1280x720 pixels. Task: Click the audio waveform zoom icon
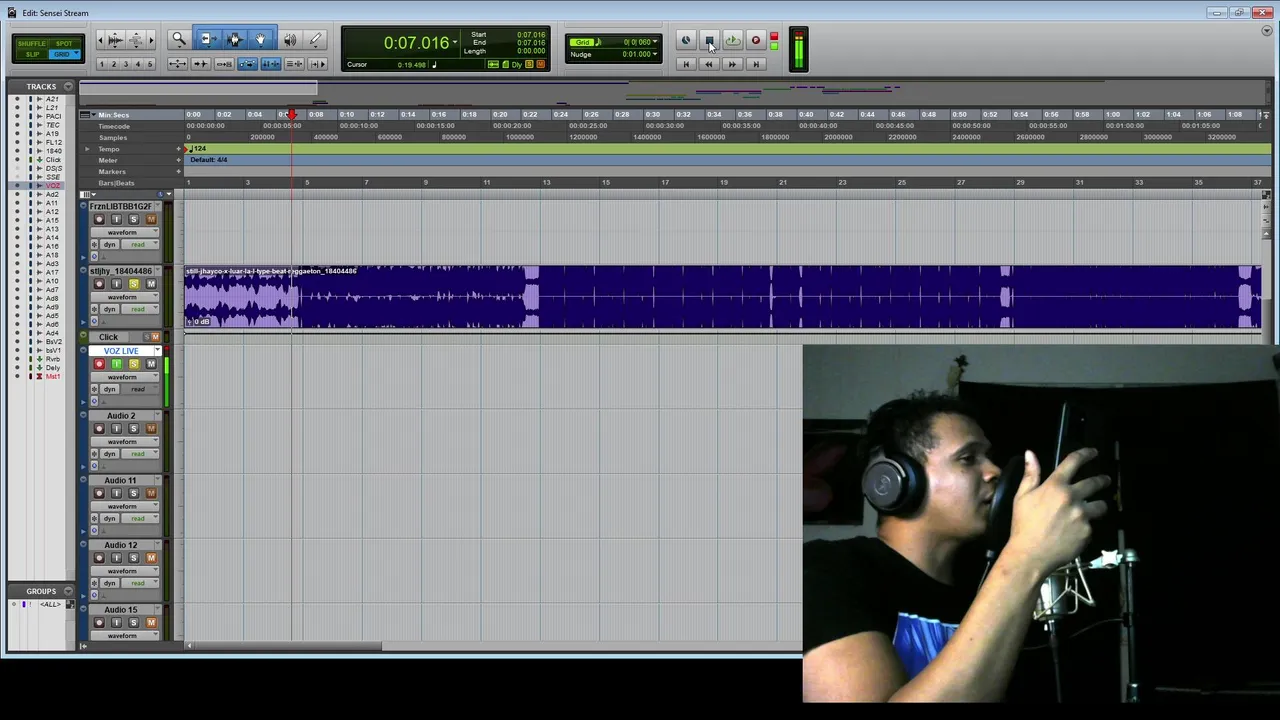click(115, 40)
